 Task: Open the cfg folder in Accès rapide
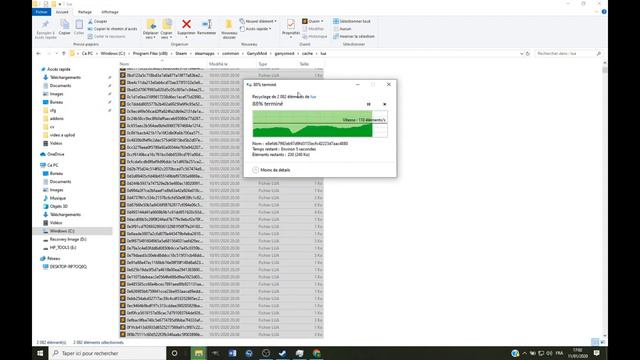point(53,111)
